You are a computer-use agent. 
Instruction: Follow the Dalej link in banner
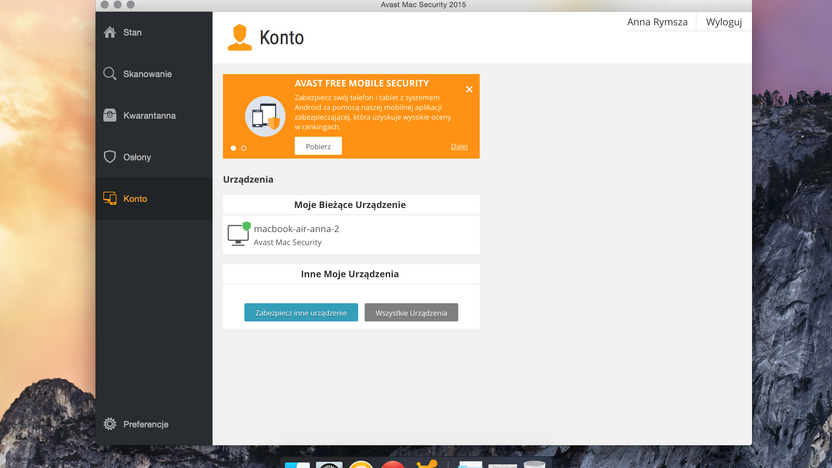pyautogui.click(x=460, y=146)
